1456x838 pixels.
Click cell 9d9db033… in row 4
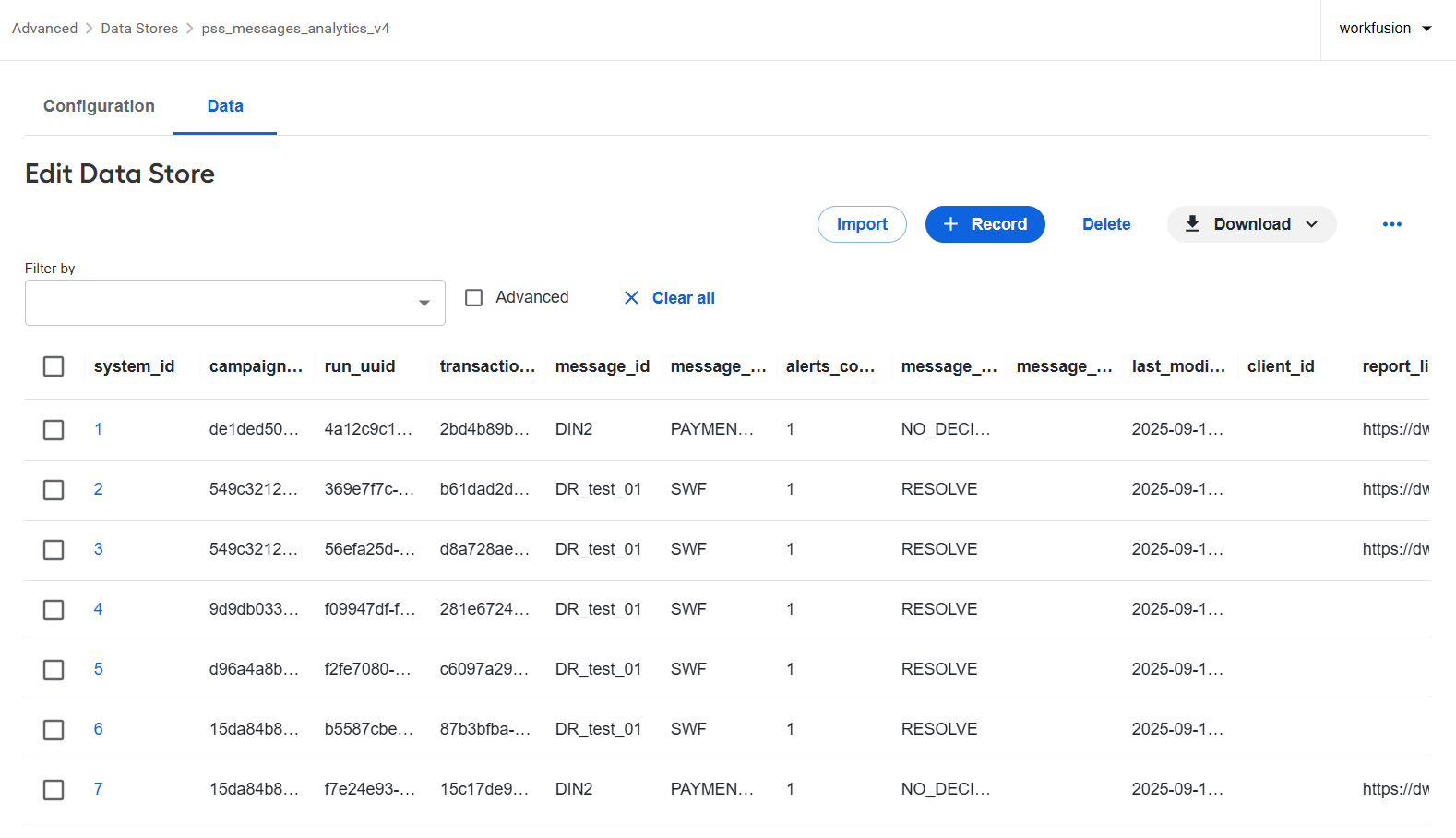click(254, 609)
